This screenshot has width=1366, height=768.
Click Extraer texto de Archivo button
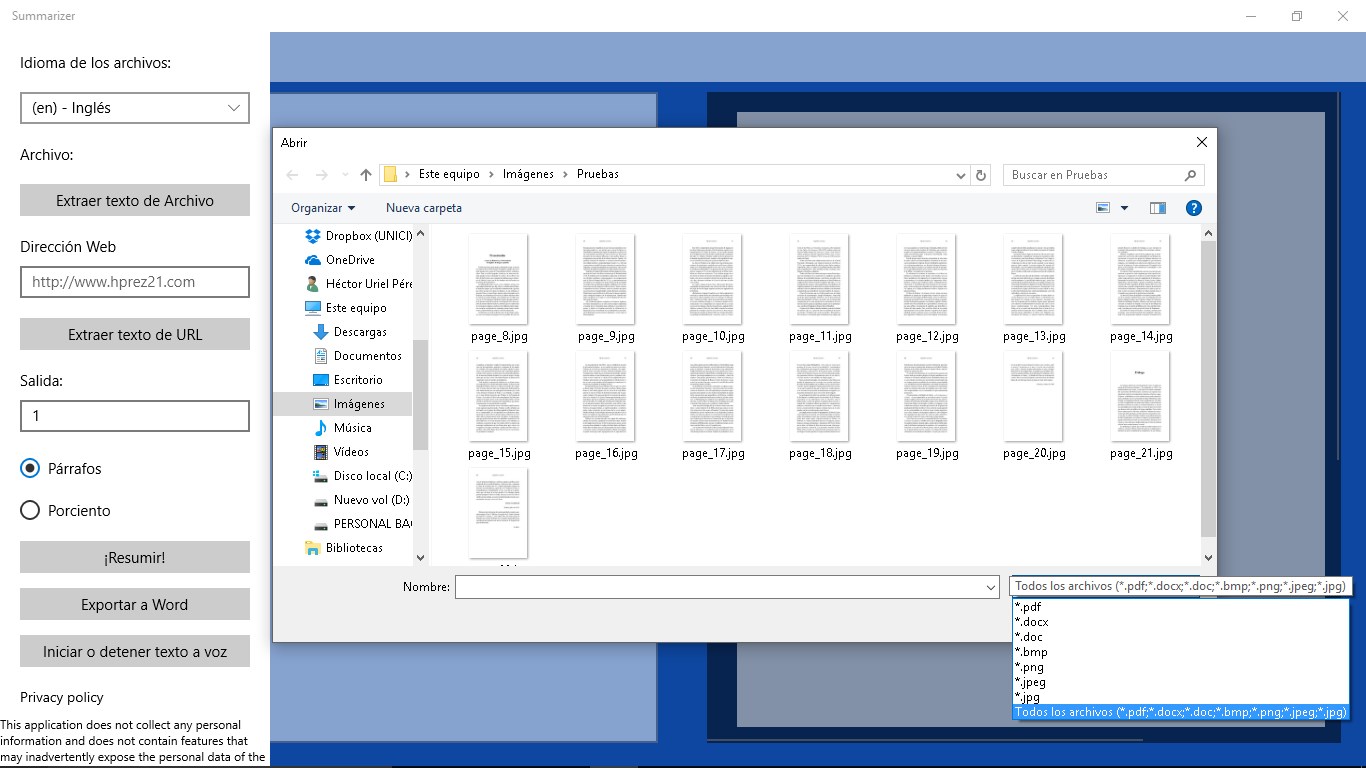[x=135, y=200]
